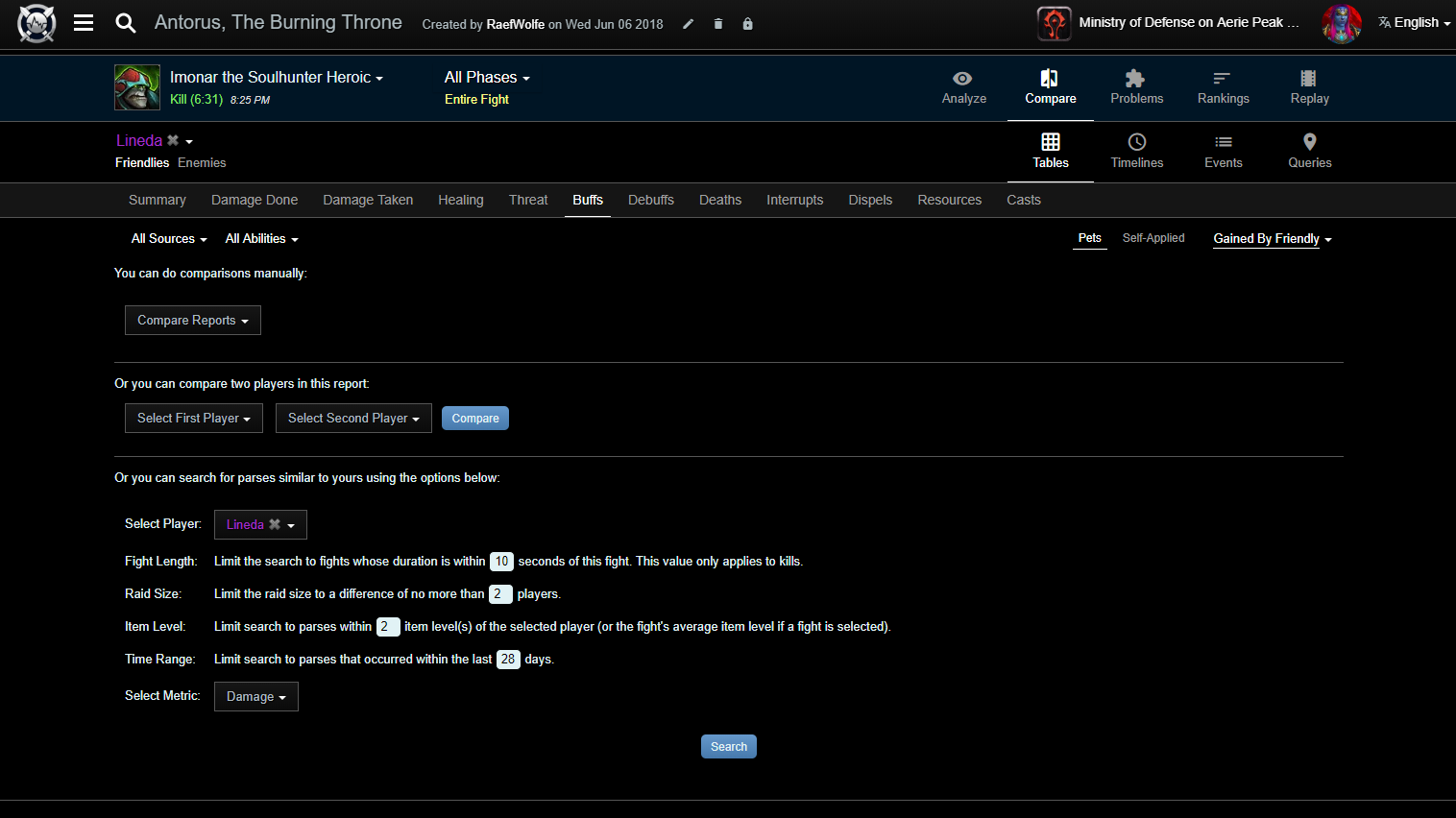
Task: Click the Imonar boss portrait thumbnail
Action: pyautogui.click(x=137, y=87)
